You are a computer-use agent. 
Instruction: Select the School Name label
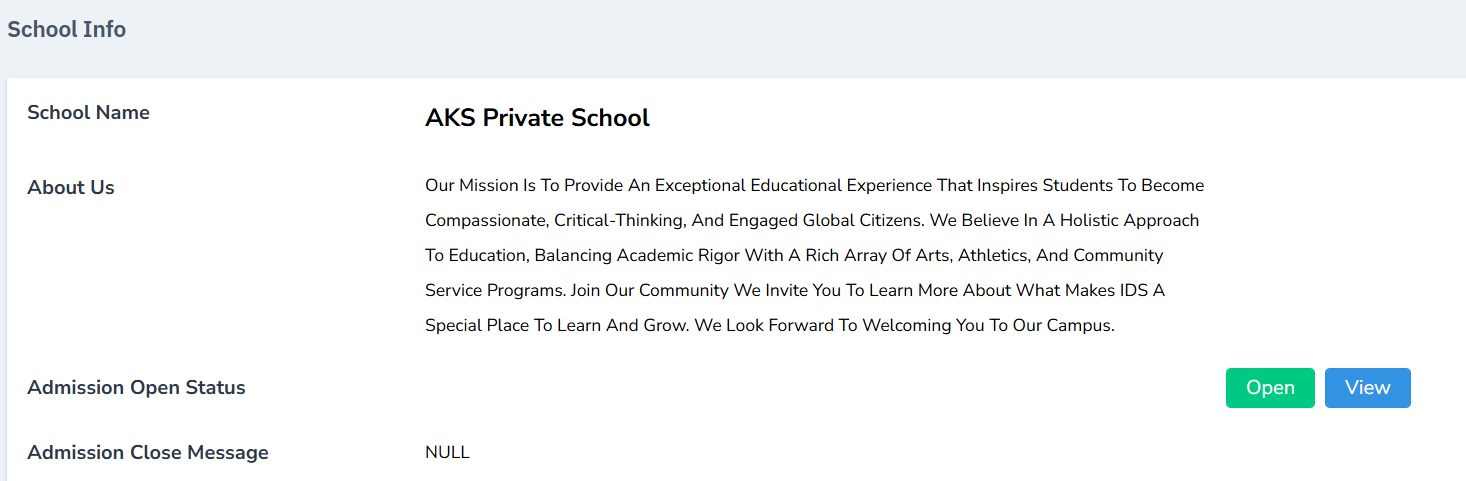(88, 113)
